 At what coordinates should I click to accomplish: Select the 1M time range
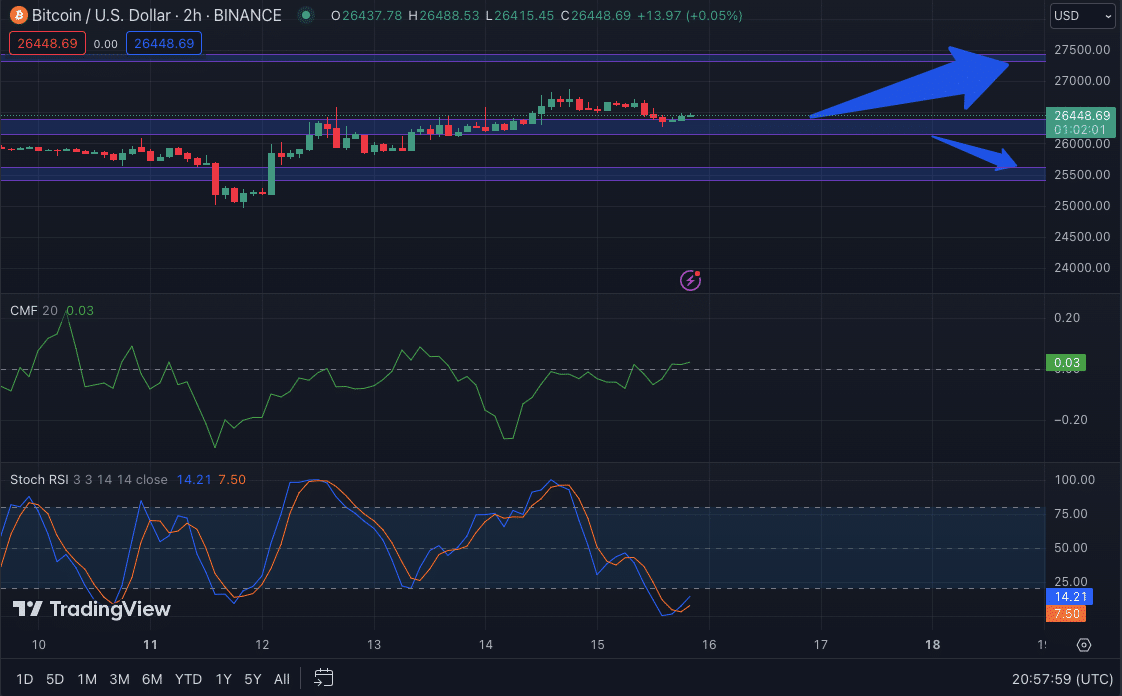coord(87,679)
